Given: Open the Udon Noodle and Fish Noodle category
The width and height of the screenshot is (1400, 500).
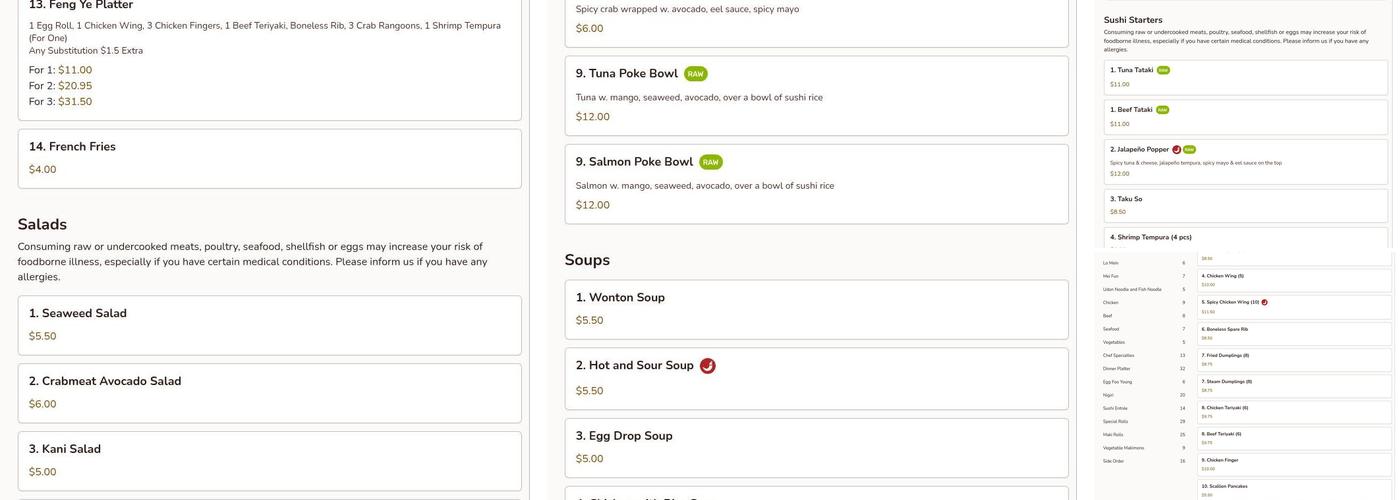Looking at the screenshot, I should tap(1132, 289).
